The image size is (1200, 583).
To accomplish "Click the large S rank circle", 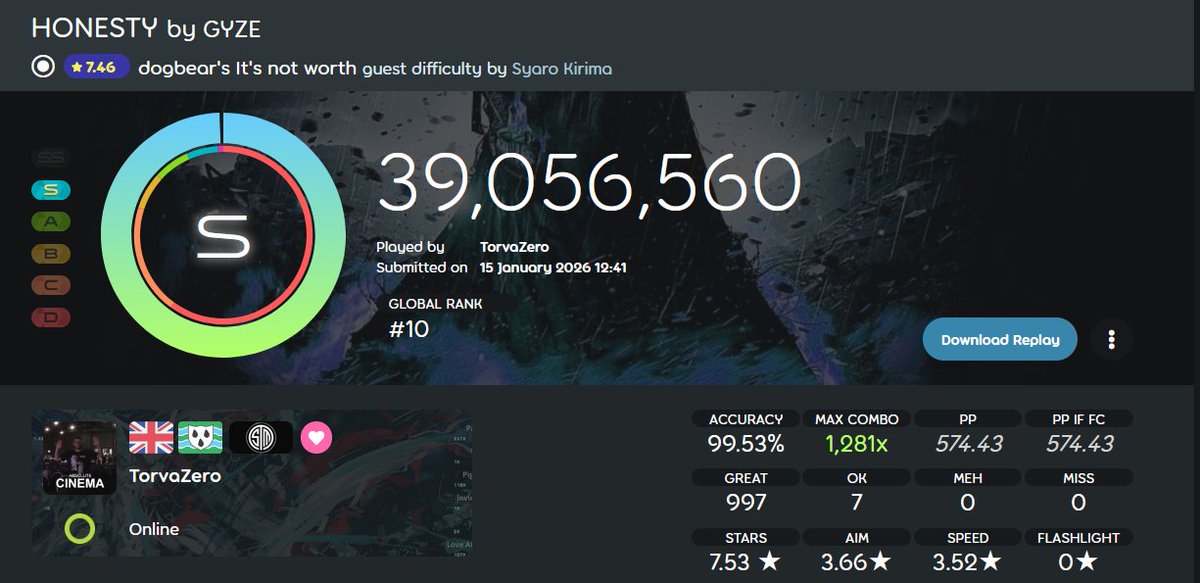I will [223, 235].
